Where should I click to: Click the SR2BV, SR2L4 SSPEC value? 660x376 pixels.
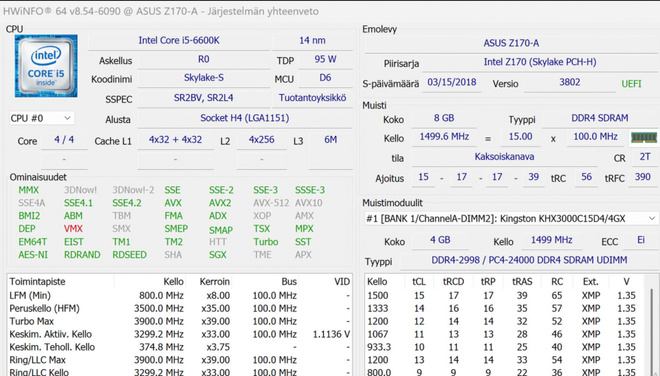click(x=204, y=98)
